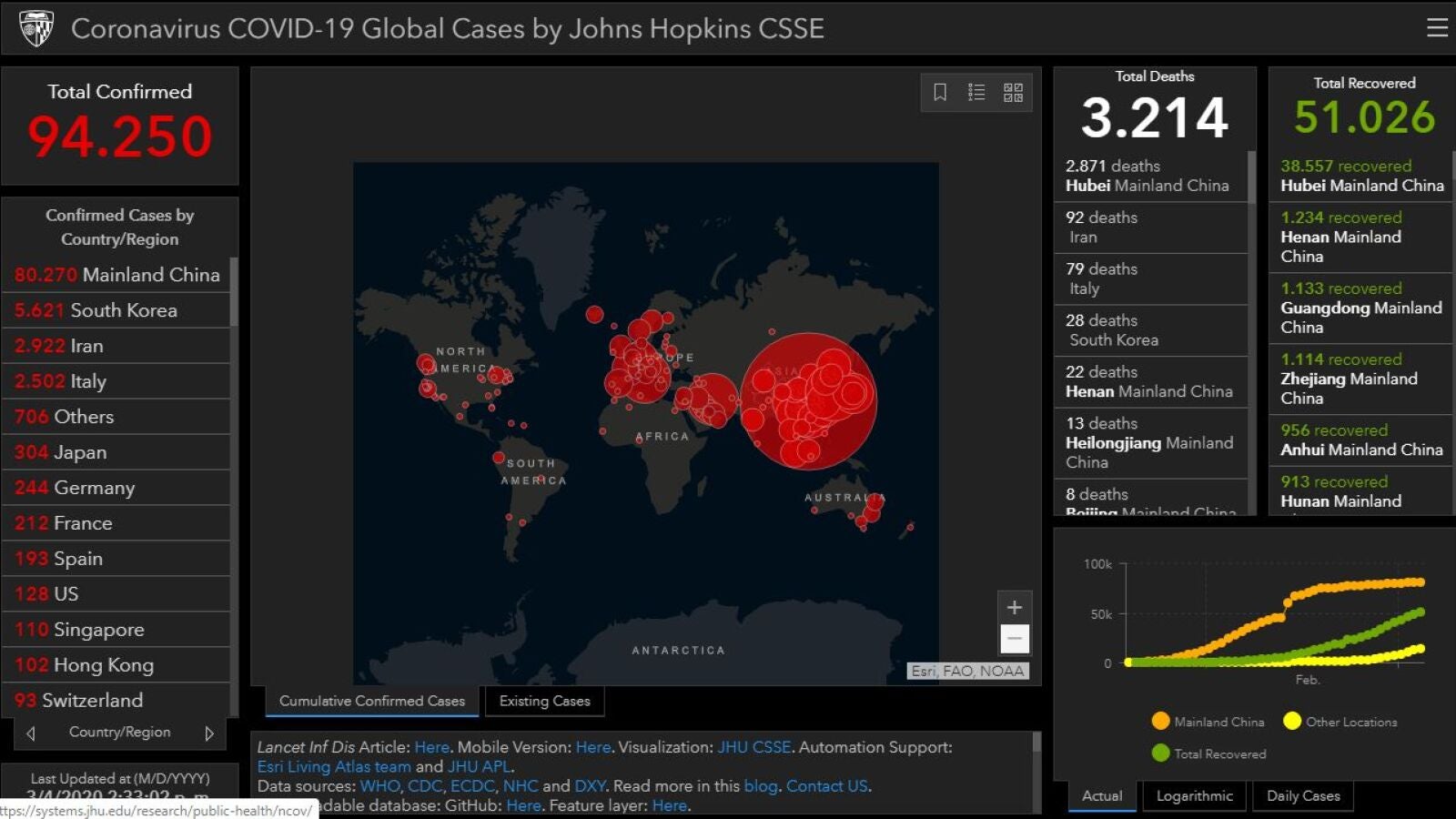This screenshot has height=819, width=1456.
Task: Go to previous Country/Region list arrow
Action: click(31, 733)
